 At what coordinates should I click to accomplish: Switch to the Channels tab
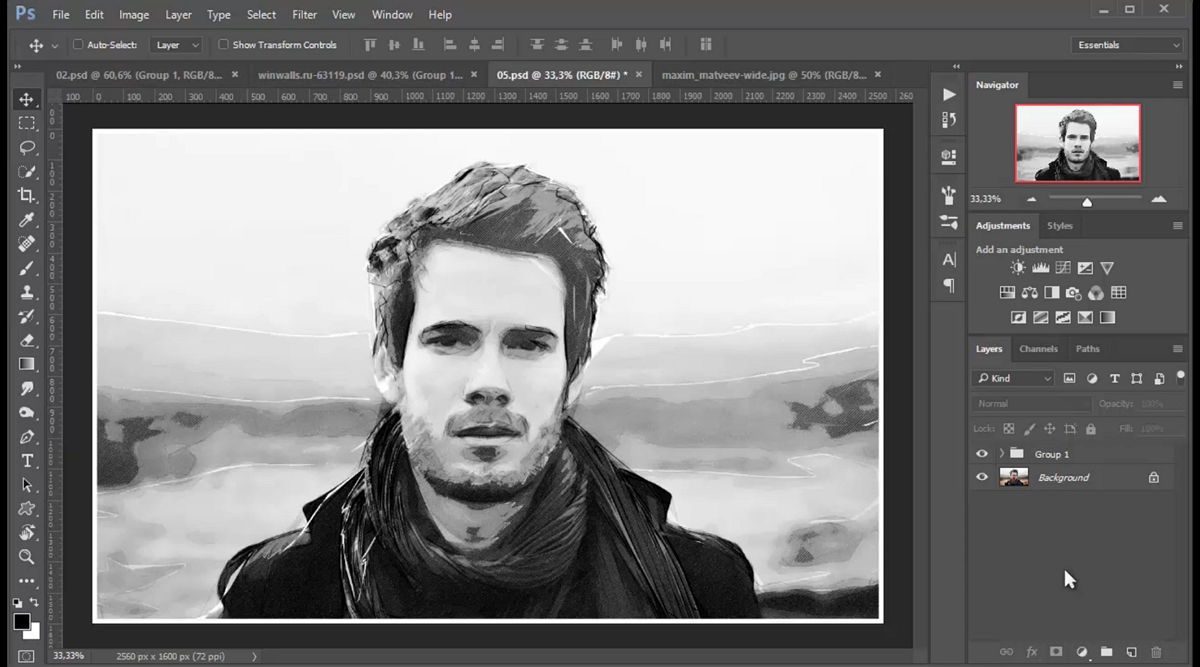click(1038, 349)
